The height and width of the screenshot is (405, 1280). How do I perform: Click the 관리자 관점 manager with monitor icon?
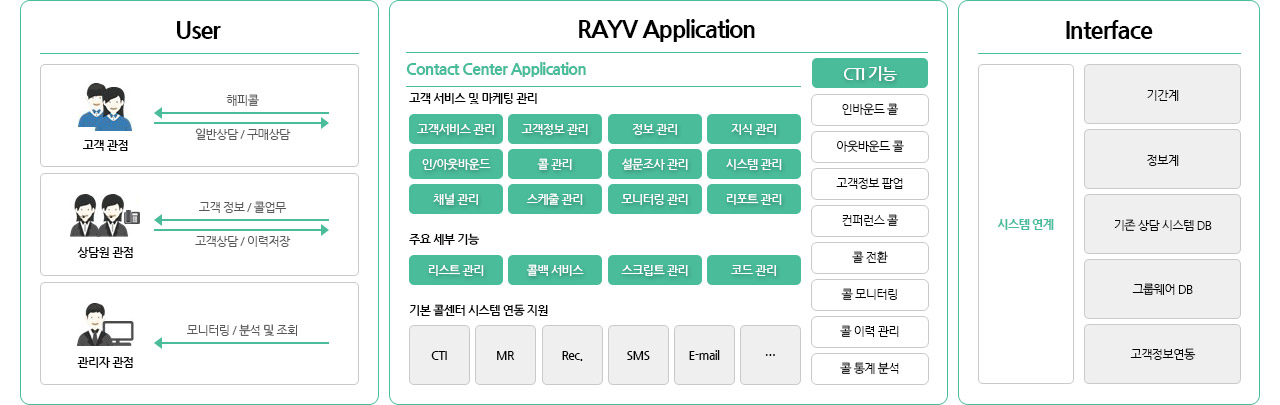(106, 325)
